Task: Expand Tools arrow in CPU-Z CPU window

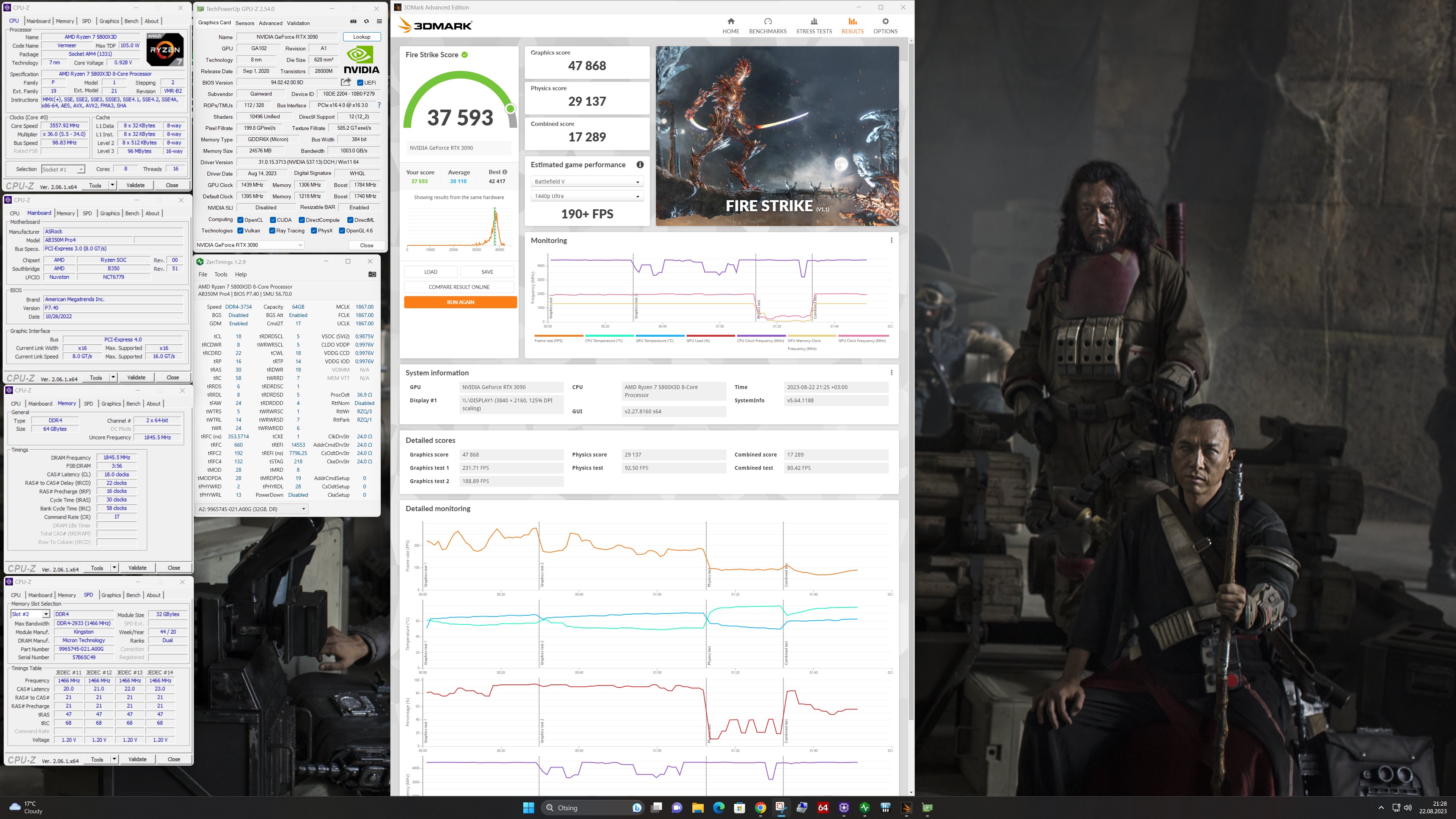Action: click(113, 185)
